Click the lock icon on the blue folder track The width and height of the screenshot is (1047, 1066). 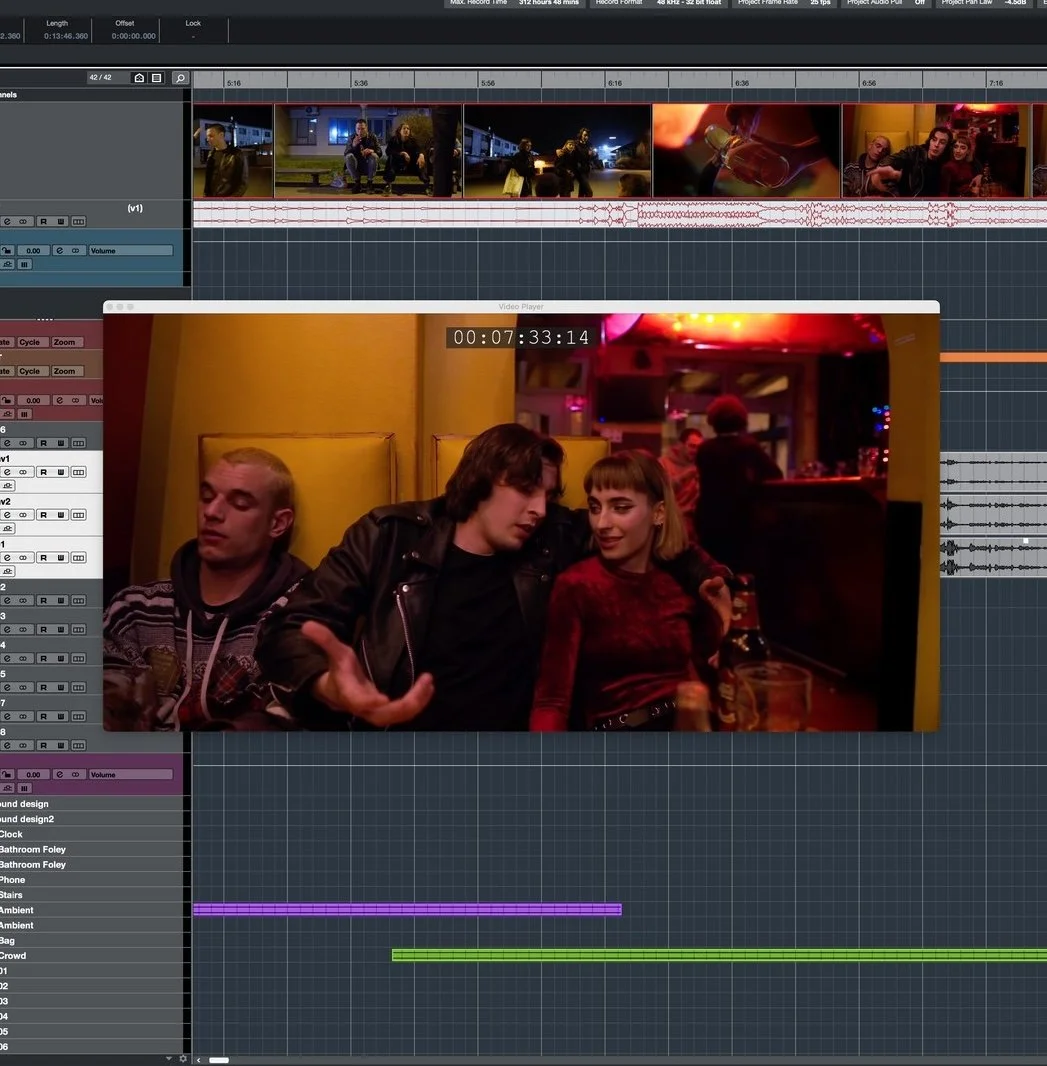[x=7, y=251]
